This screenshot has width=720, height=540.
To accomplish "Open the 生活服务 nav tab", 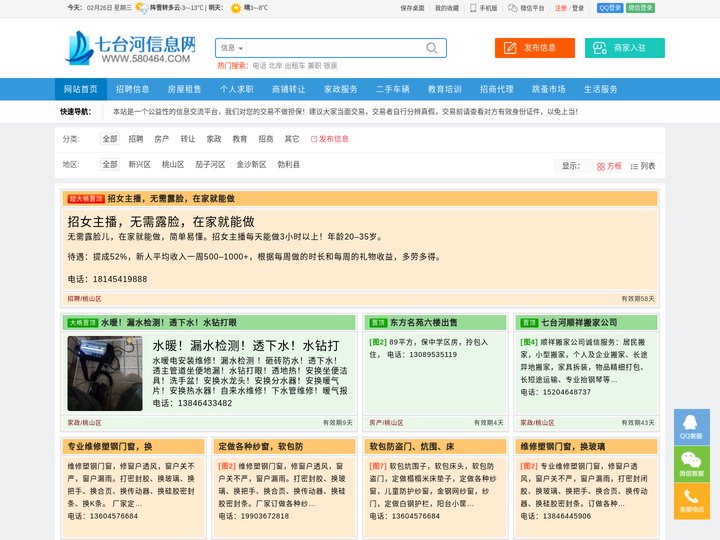I will tap(600, 89).
